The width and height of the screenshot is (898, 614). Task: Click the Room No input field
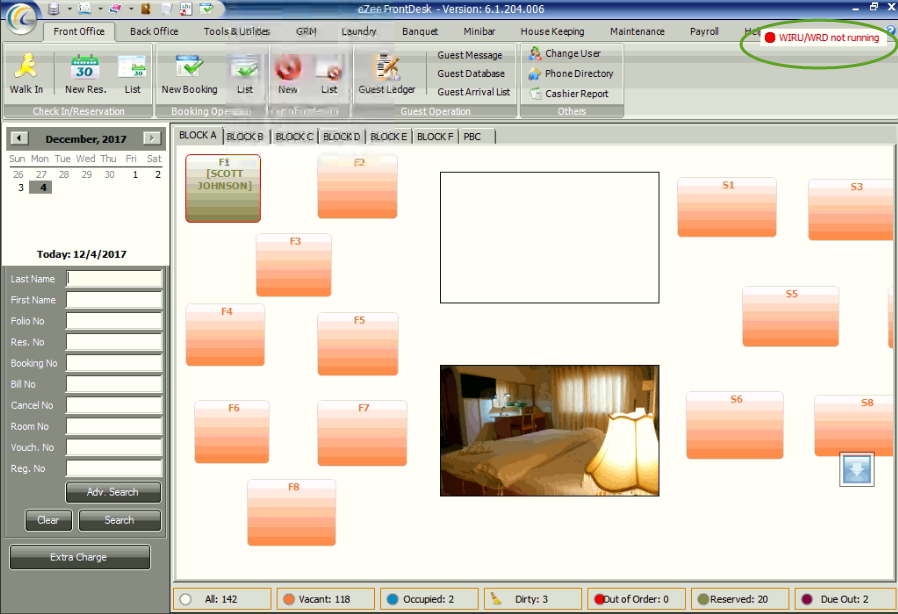click(114, 426)
